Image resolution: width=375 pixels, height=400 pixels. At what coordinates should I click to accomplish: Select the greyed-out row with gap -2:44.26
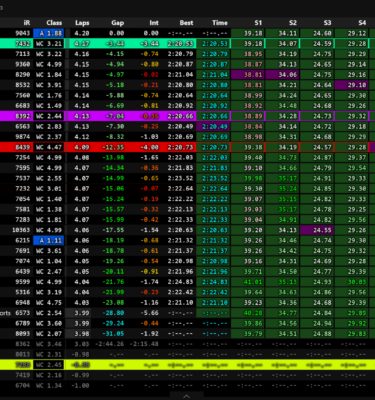tap(187, 344)
